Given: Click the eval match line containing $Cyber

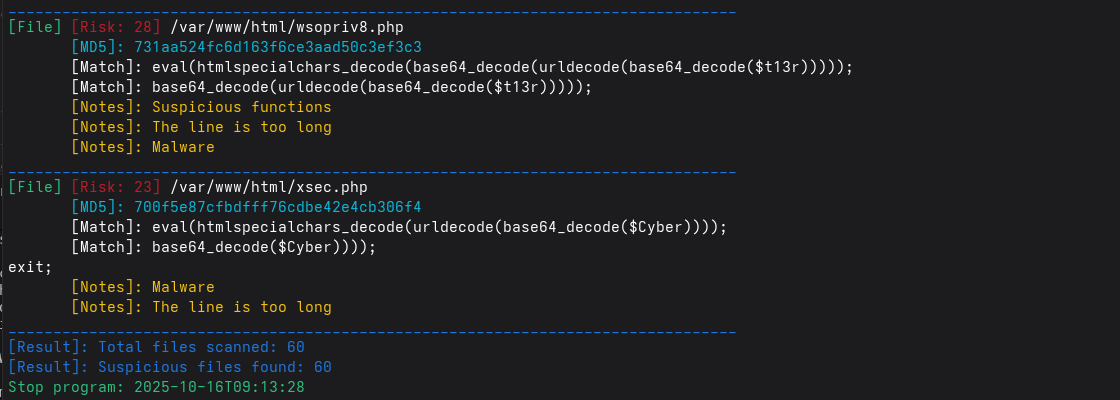Looking at the screenshot, I should (439, 227).
